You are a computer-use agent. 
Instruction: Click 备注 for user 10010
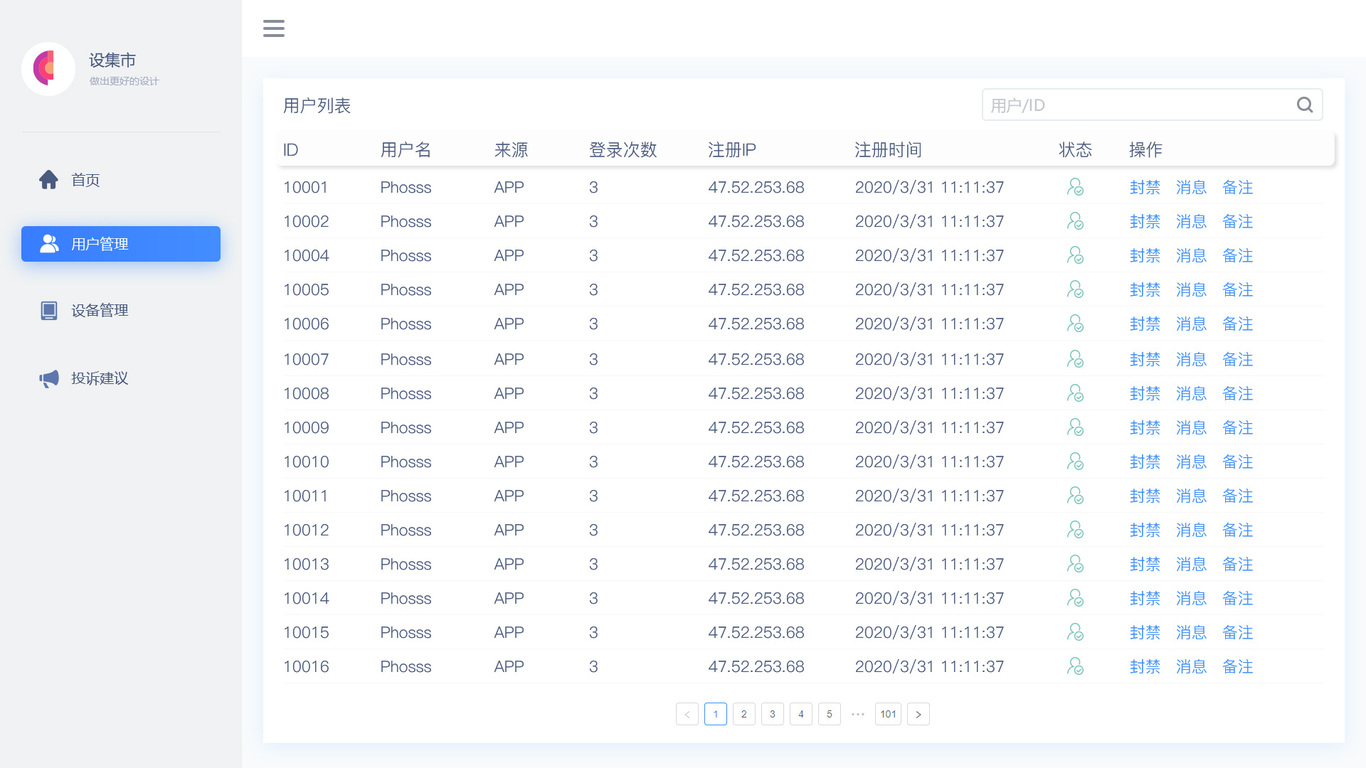coord(1238,461)
